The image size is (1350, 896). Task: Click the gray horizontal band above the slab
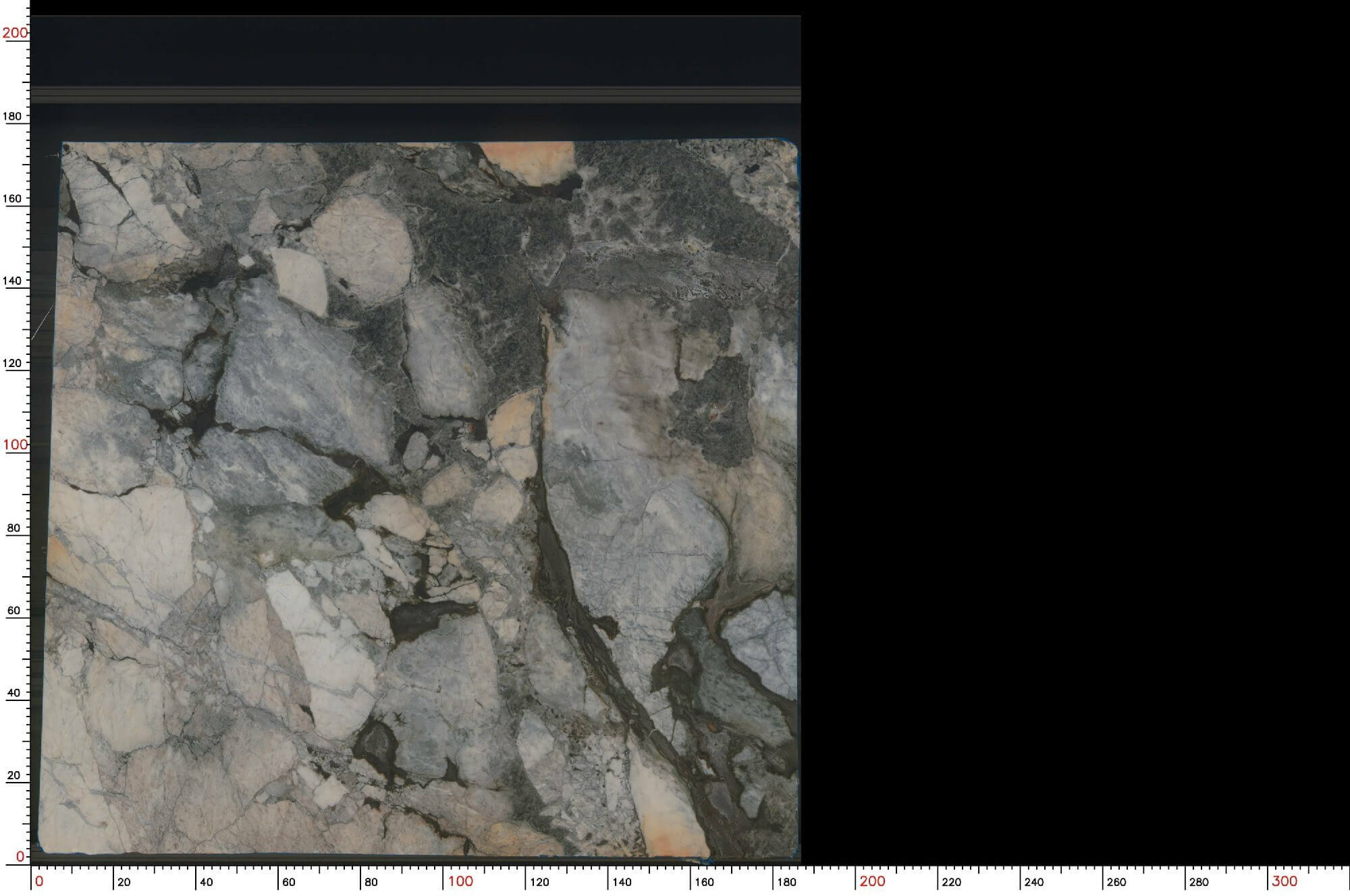[x=416, y=94]
